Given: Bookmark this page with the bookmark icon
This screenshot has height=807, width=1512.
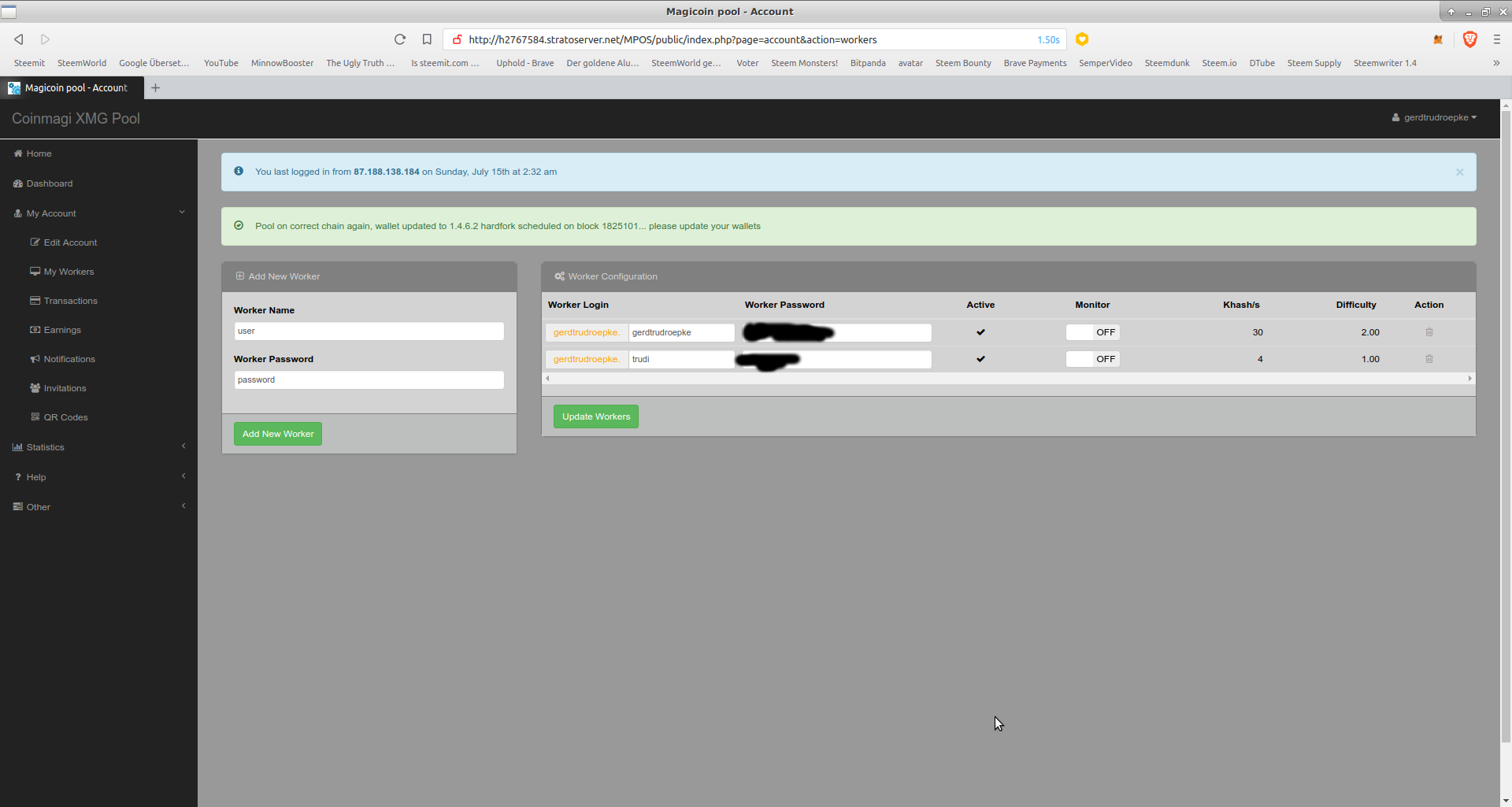Looking at the screenshot, I should tap(427, 39).
